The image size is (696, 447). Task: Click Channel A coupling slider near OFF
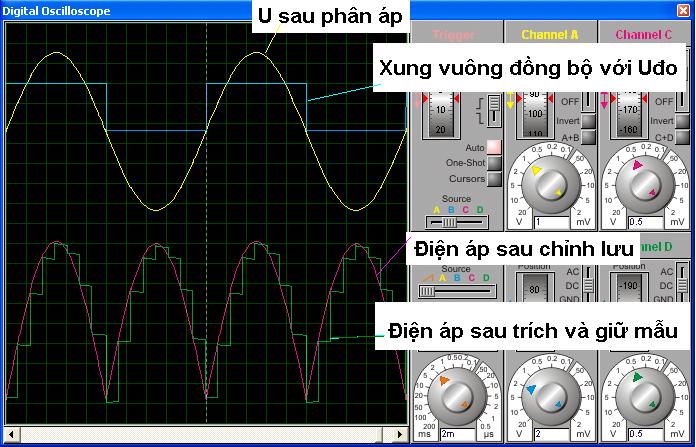tap(589, 101)
